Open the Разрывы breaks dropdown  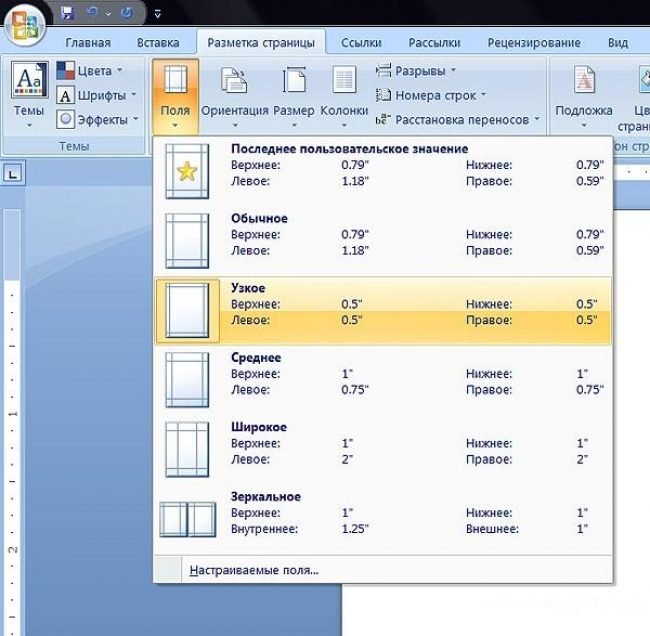pos(416,71)
